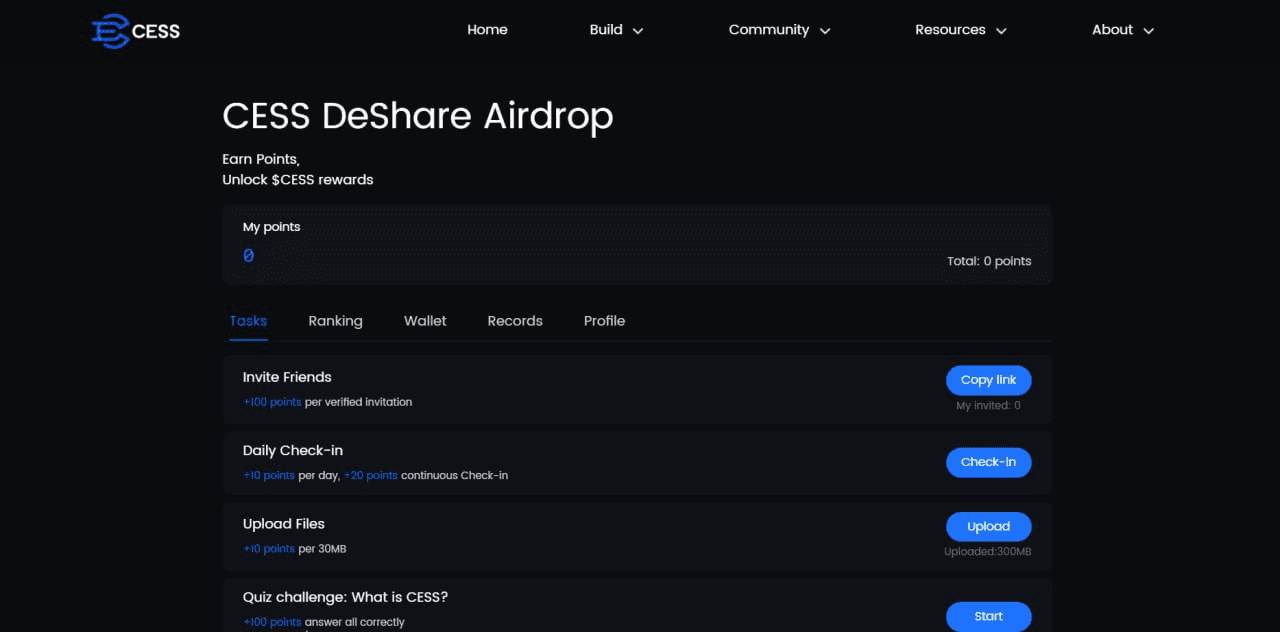Viewport: 1280px width, 632px height.
Task: Switch to the Ranking tab
Action: coord(335,321)
